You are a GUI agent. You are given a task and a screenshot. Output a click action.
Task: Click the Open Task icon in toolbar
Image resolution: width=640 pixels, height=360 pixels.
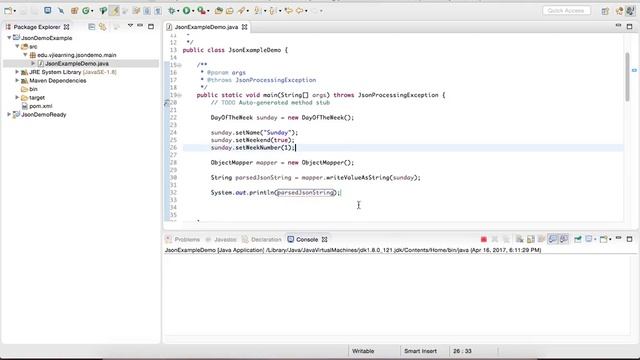[x=230, y=11]
